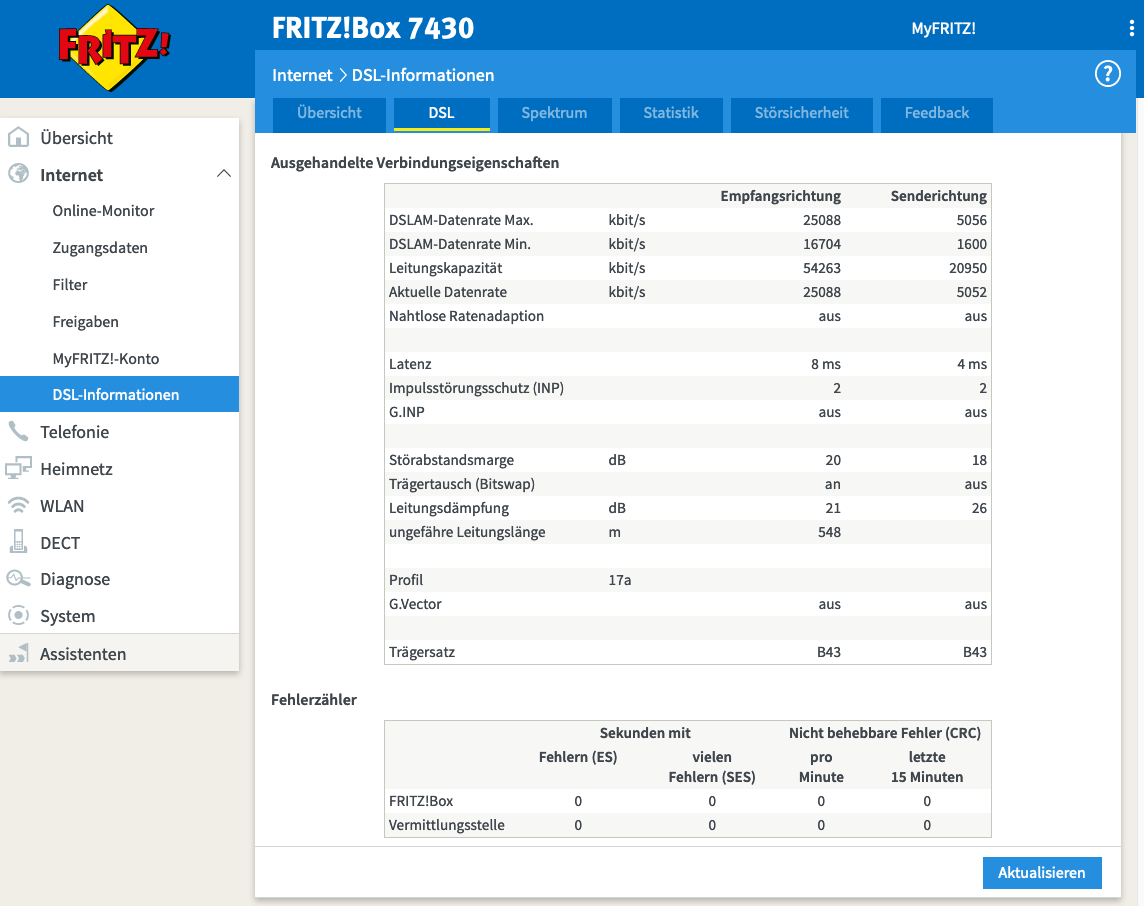The height and width of the screenshot is (906, 1144).
Task: Click the DSLAM-Datenrate Min. value 16704
Action: (822, 244)
